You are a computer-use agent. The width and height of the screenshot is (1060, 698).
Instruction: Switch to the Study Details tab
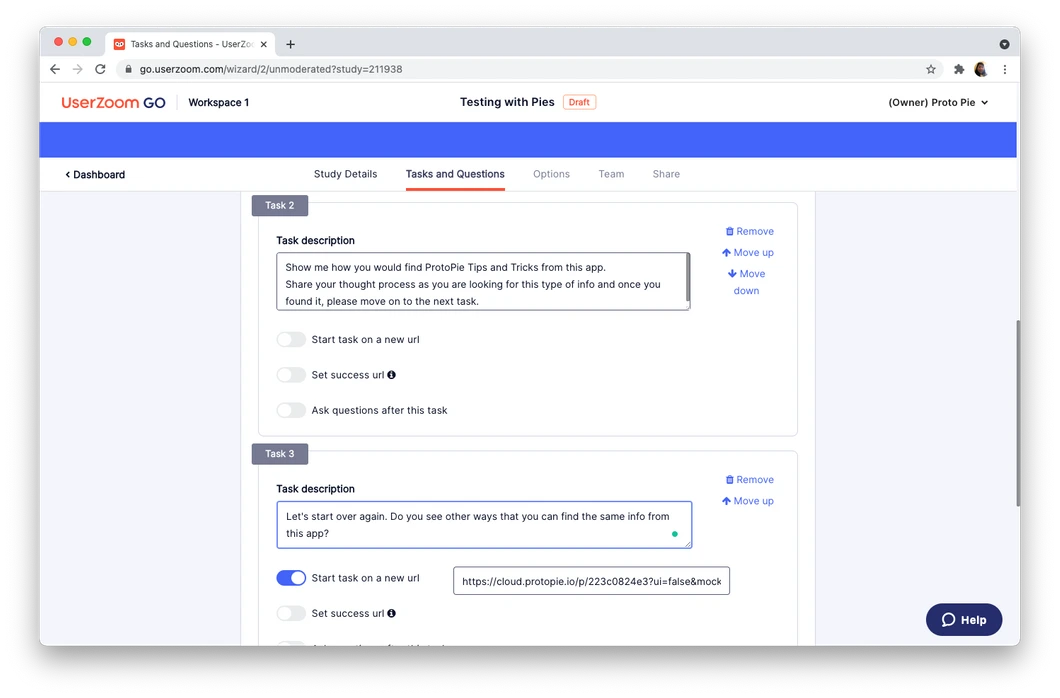point(345,174)
